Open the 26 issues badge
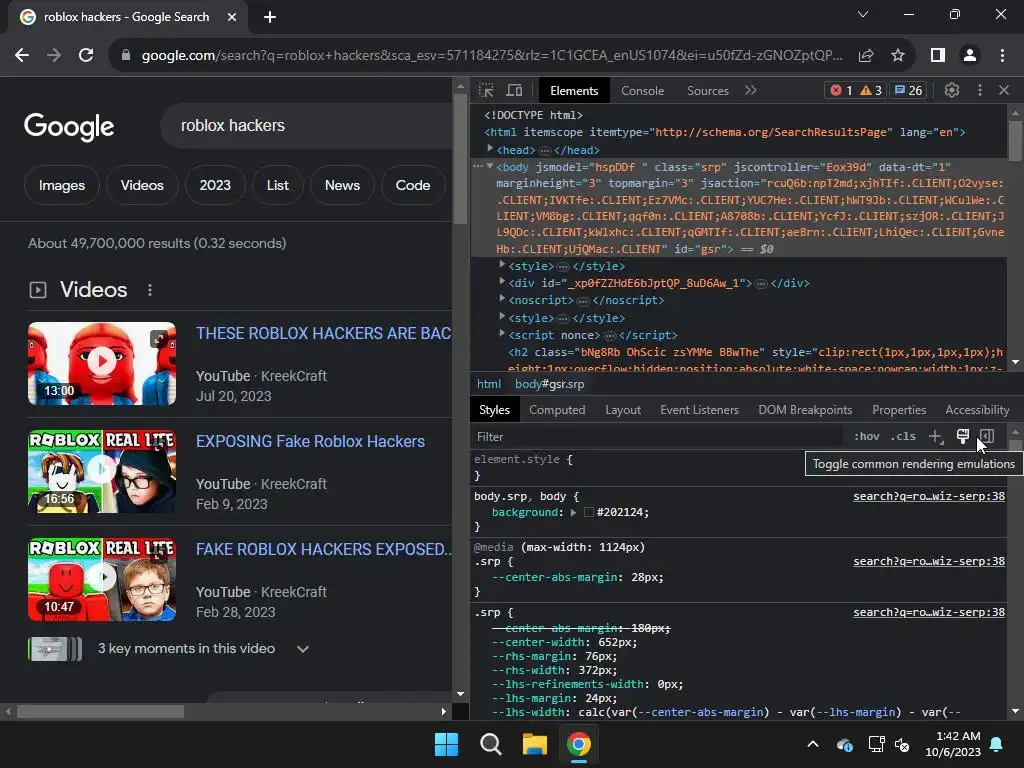 908,91
